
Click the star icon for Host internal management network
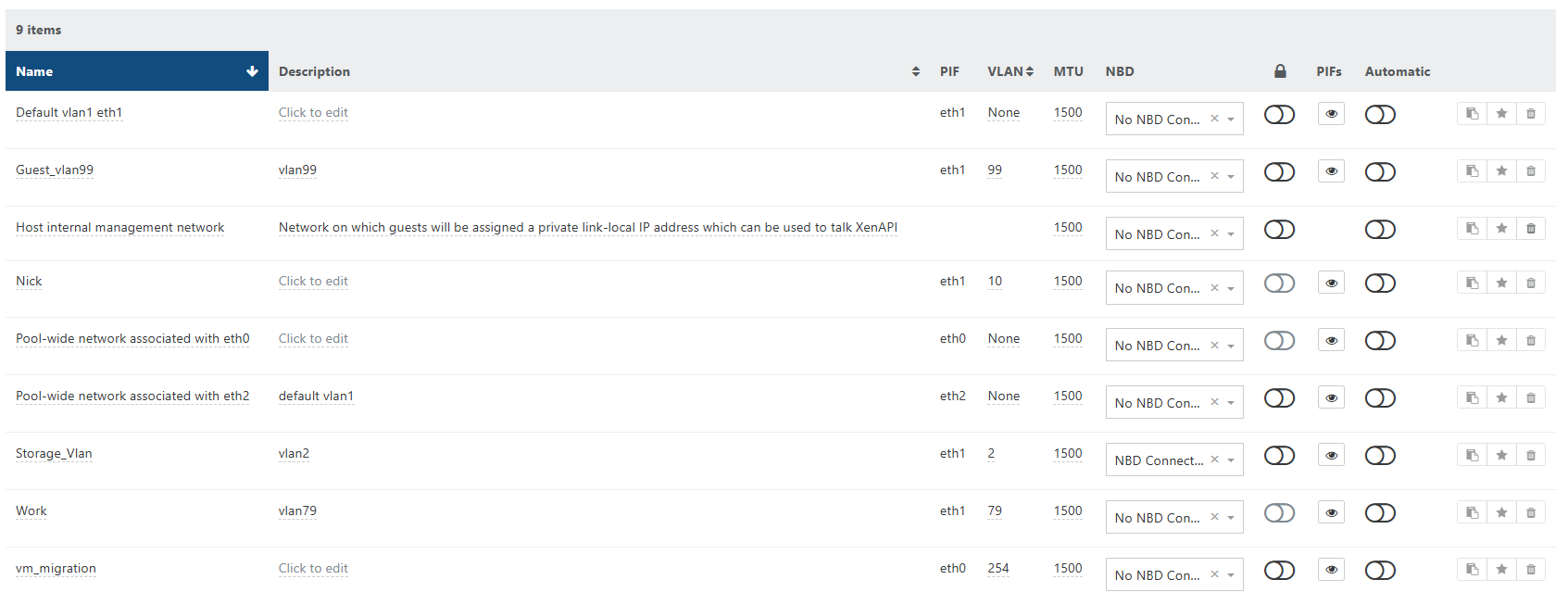point(1501,229)
